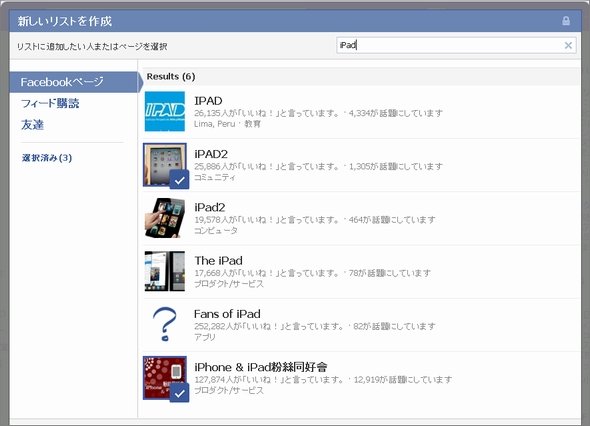Click the Results (6) header

click(171, 76)
